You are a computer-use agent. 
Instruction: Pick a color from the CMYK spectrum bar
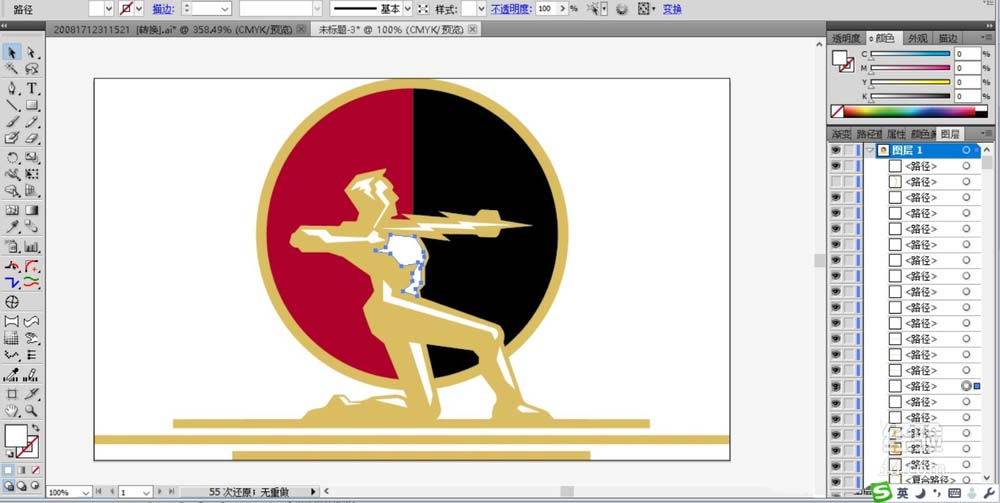click(x=909, y=112)
